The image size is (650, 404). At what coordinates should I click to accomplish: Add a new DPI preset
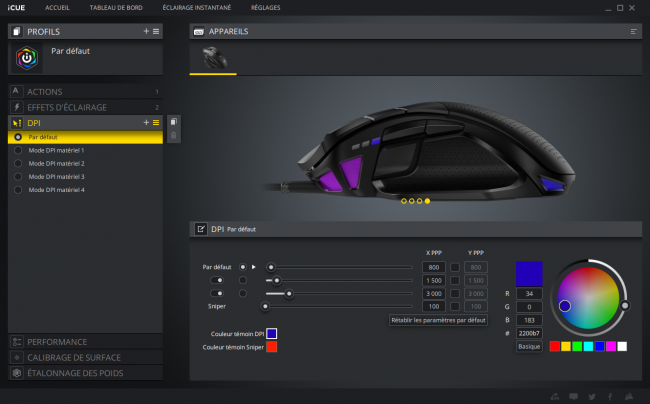(146, 123)
